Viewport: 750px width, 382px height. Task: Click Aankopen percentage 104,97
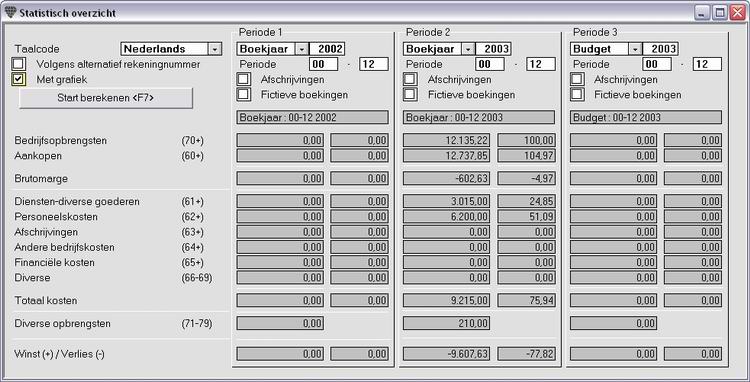tap(526, 156)
